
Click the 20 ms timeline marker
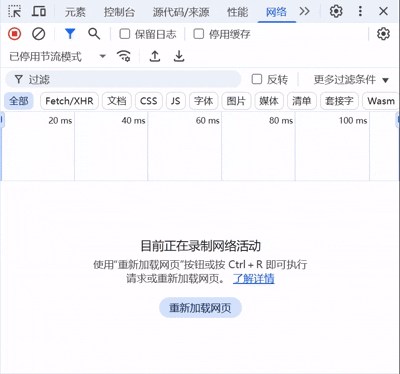[60, 120]
